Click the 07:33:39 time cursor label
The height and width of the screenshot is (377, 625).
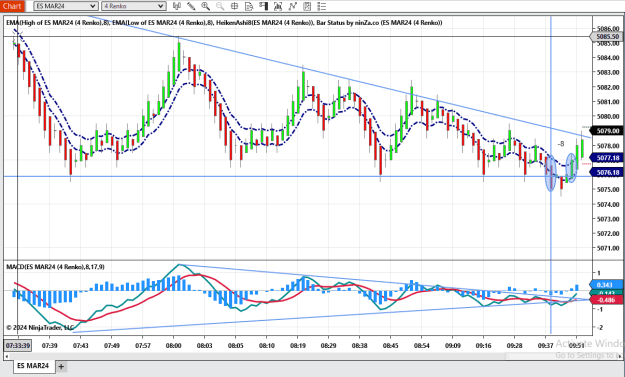(x=18, y=345)
